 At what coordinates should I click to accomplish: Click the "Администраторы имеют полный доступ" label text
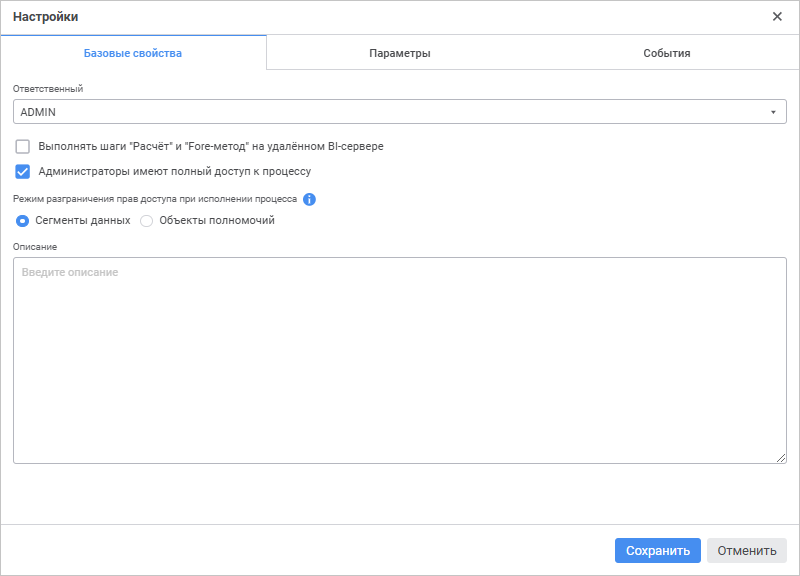pos(175,171)
